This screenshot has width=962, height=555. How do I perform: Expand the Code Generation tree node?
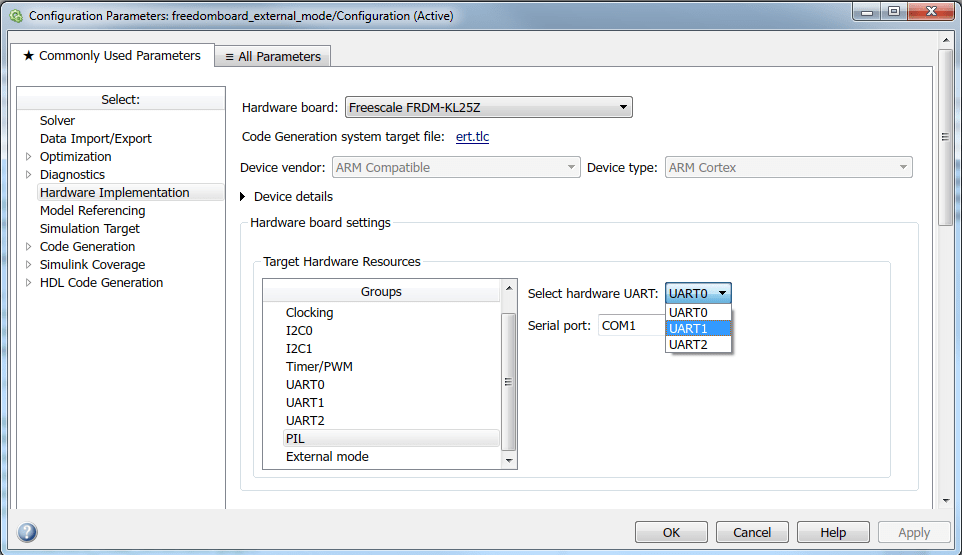(28, 247)
